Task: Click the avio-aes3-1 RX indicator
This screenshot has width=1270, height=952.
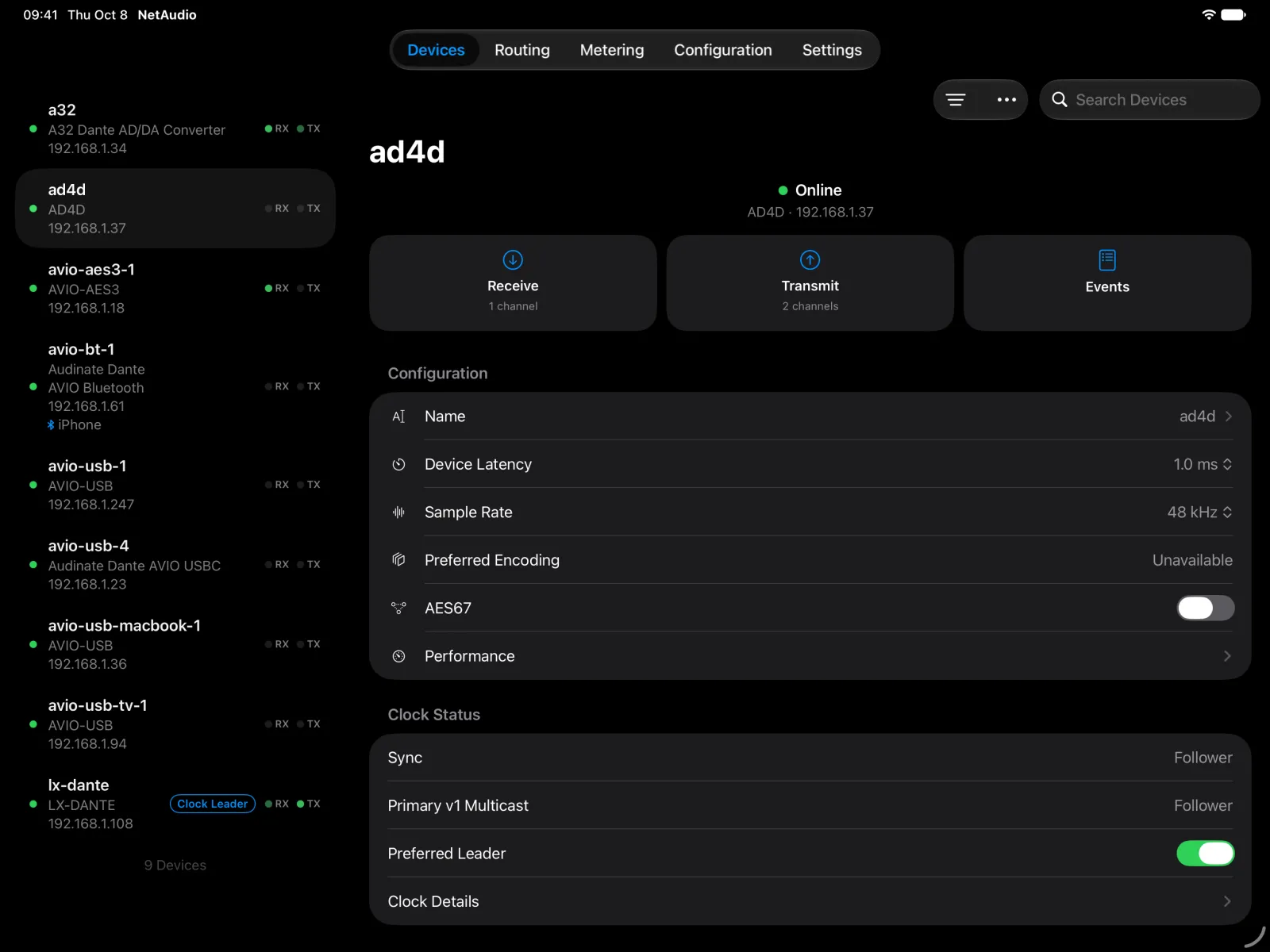Action: pos(277,288)
